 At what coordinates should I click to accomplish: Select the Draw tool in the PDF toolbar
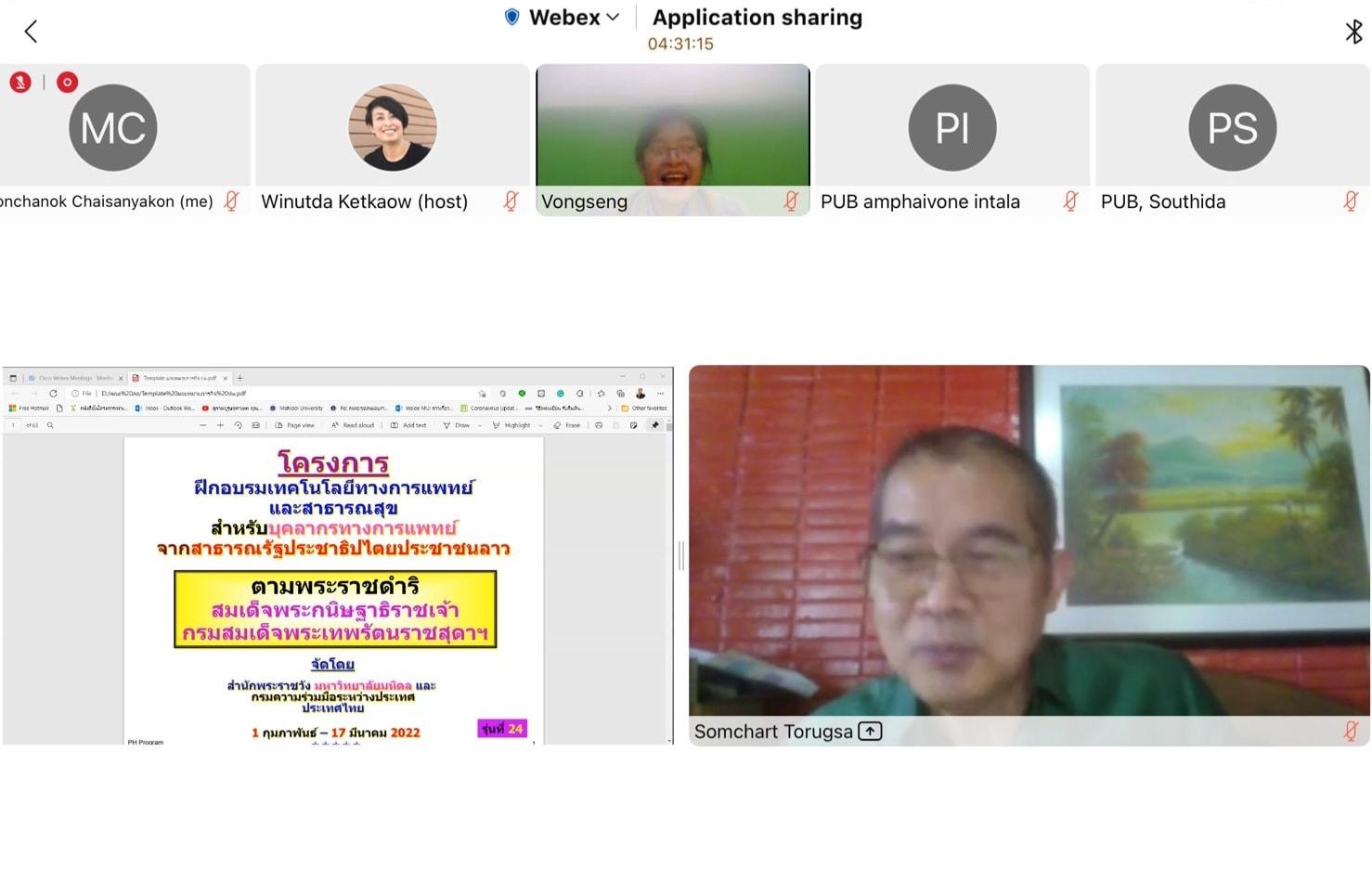(457, 425)
